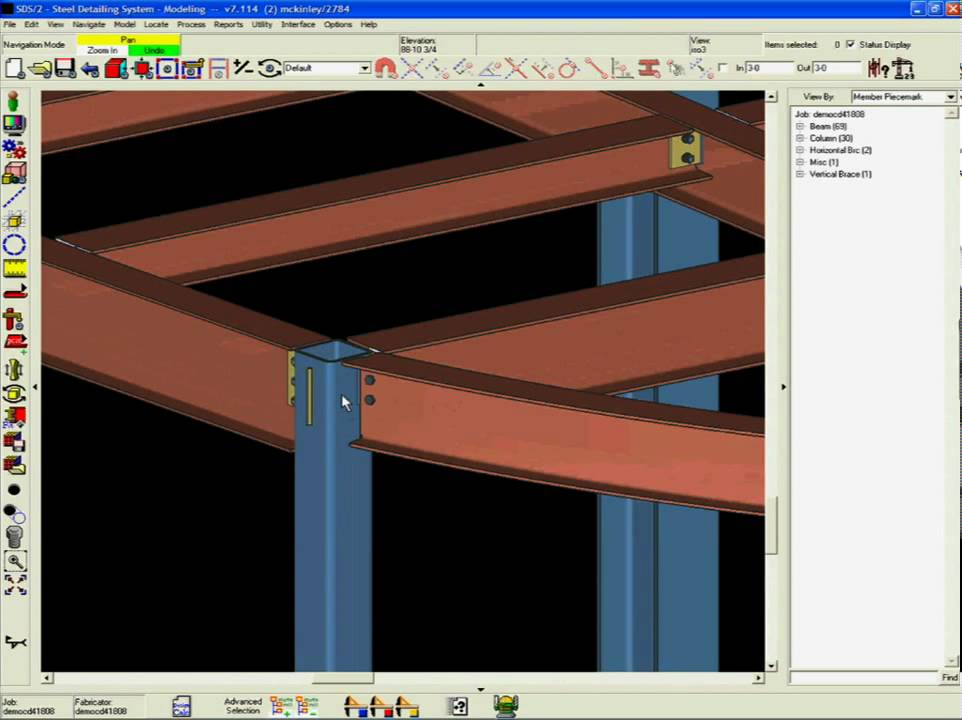The height and width of the screenshot is (720, 962).
Task: Toggle the Status Display checkbox
Action: 850,44
